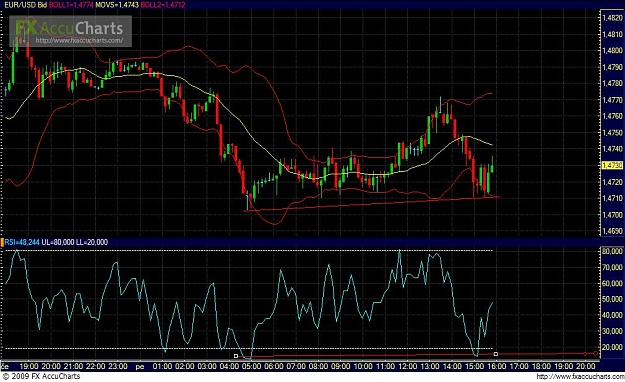Select the MOVS=1,4743 indicator label

(x=117, y=5)
